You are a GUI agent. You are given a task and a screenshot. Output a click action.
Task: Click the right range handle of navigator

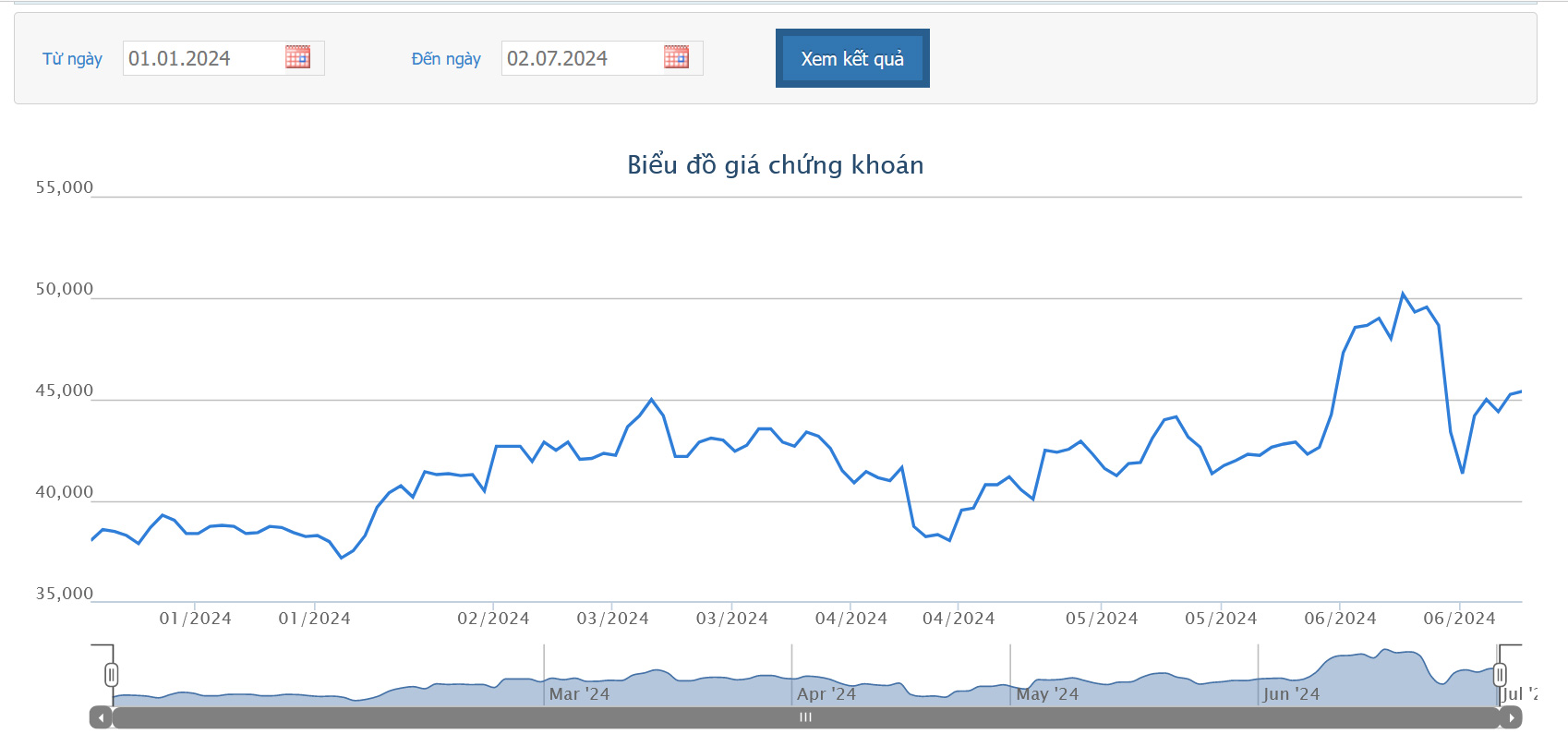click(1500, 675)
